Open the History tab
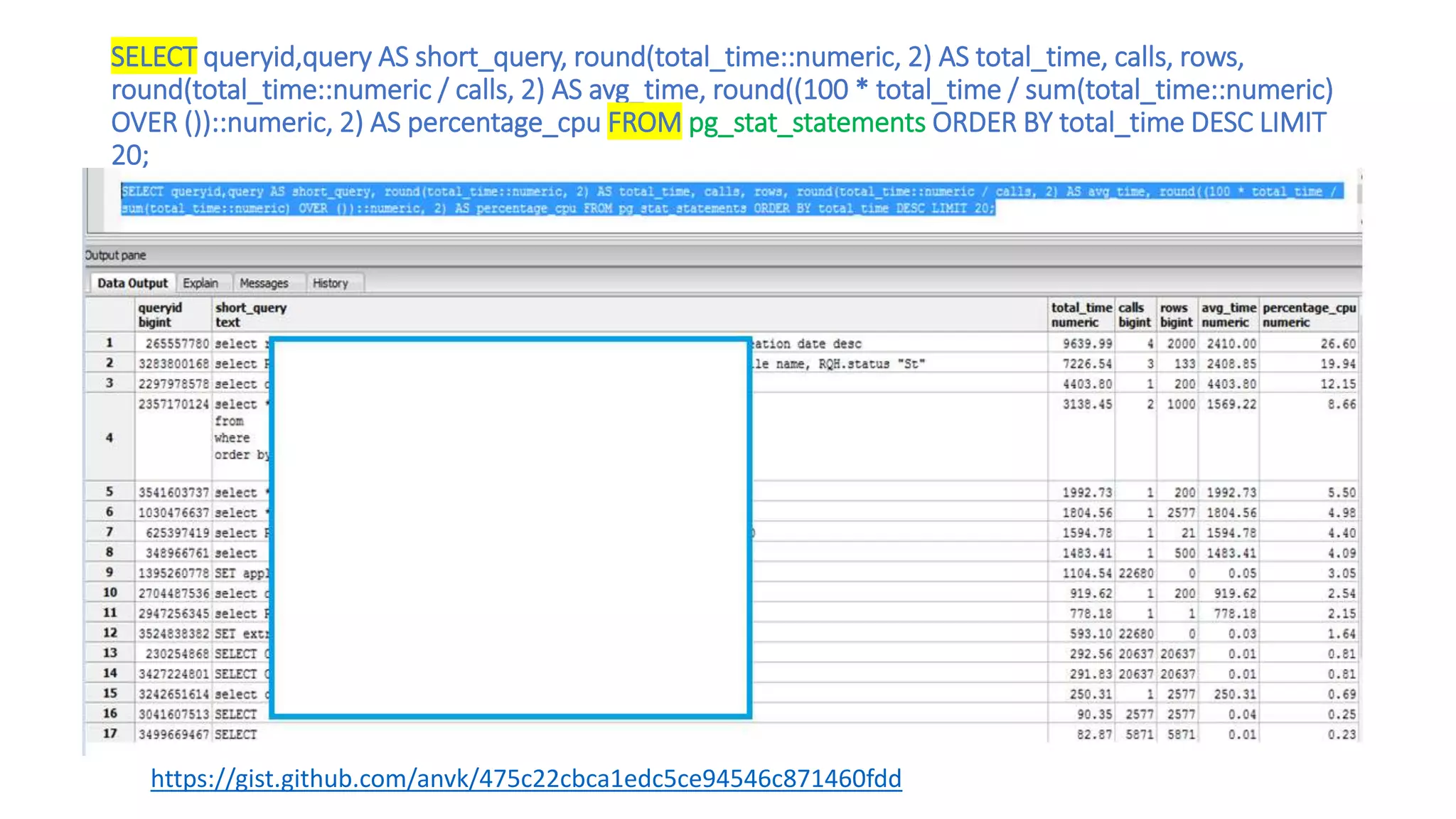The image size is (1456, 819). tap(331, 283)
